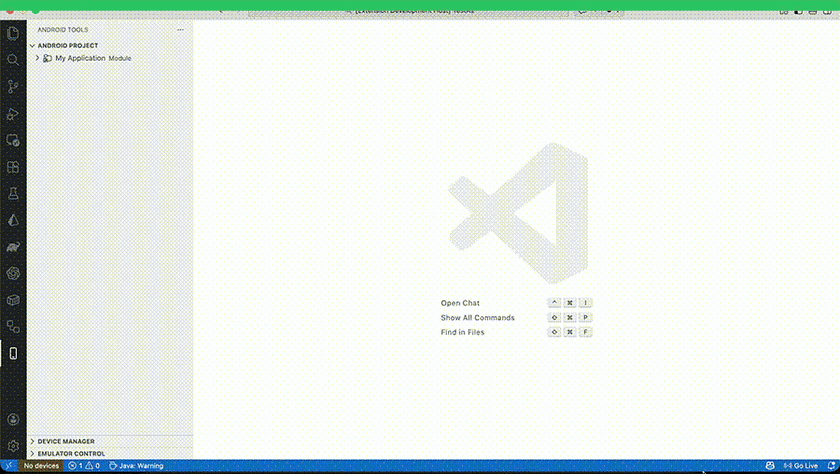Viewport: 840px width, 474px height.
Task: Open the Search view icon
Action: pyautogui.click(x=13, y=60)
